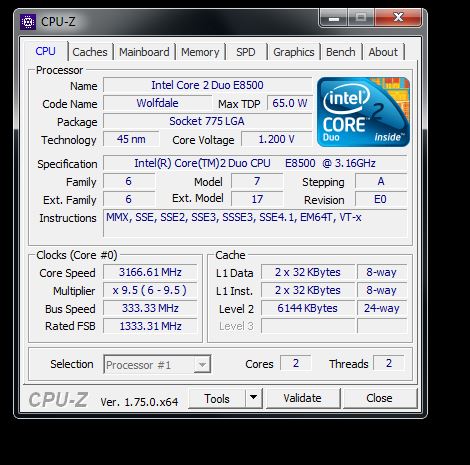Click the Wolfdale code name value

157,103
